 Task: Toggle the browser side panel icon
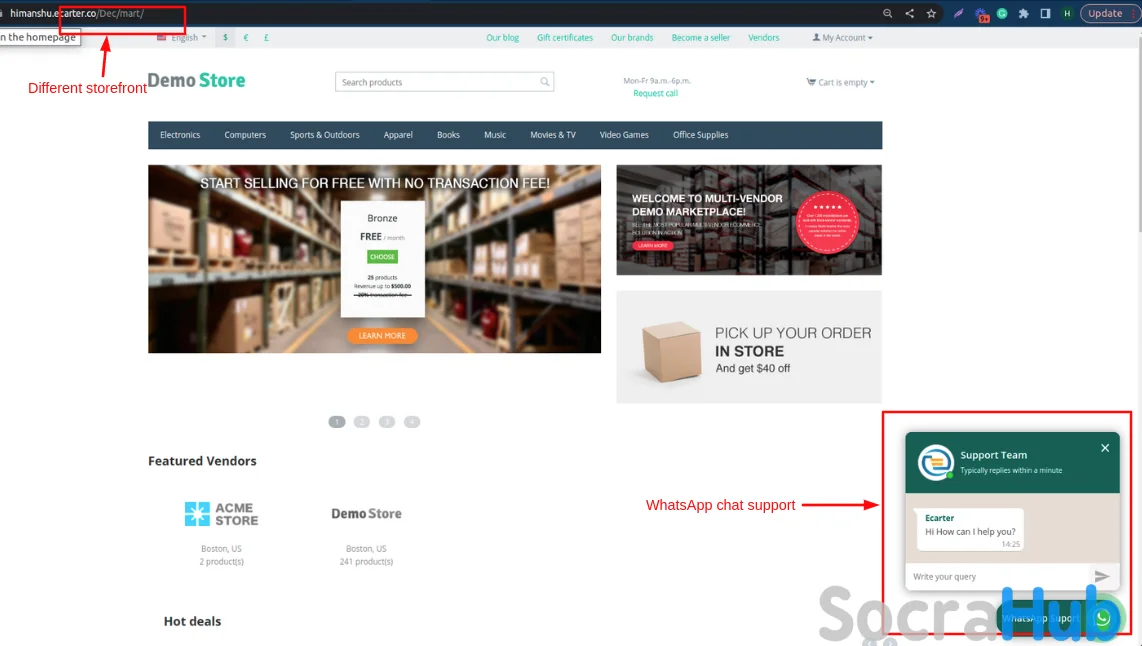1045,13
